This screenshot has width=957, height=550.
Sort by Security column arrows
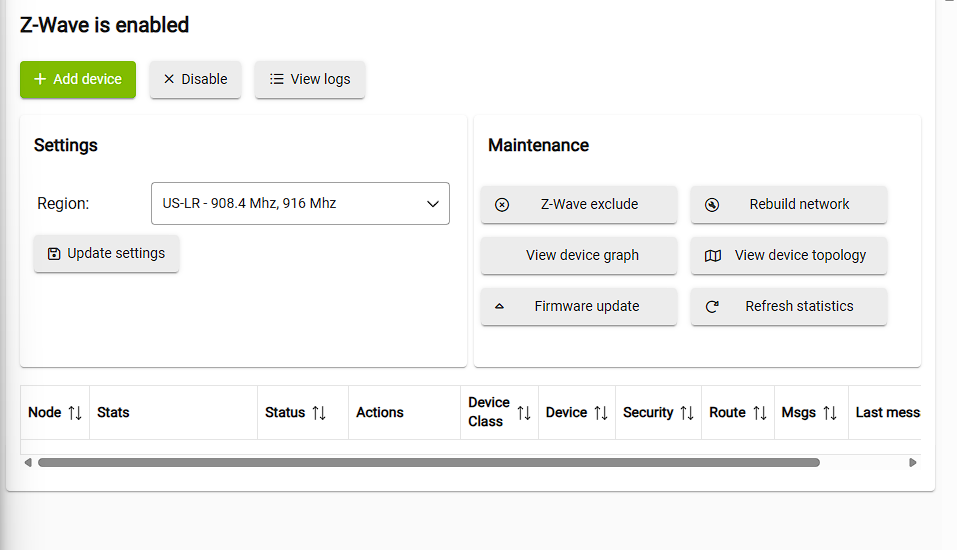pyautogui.click(x=687, y=413)
